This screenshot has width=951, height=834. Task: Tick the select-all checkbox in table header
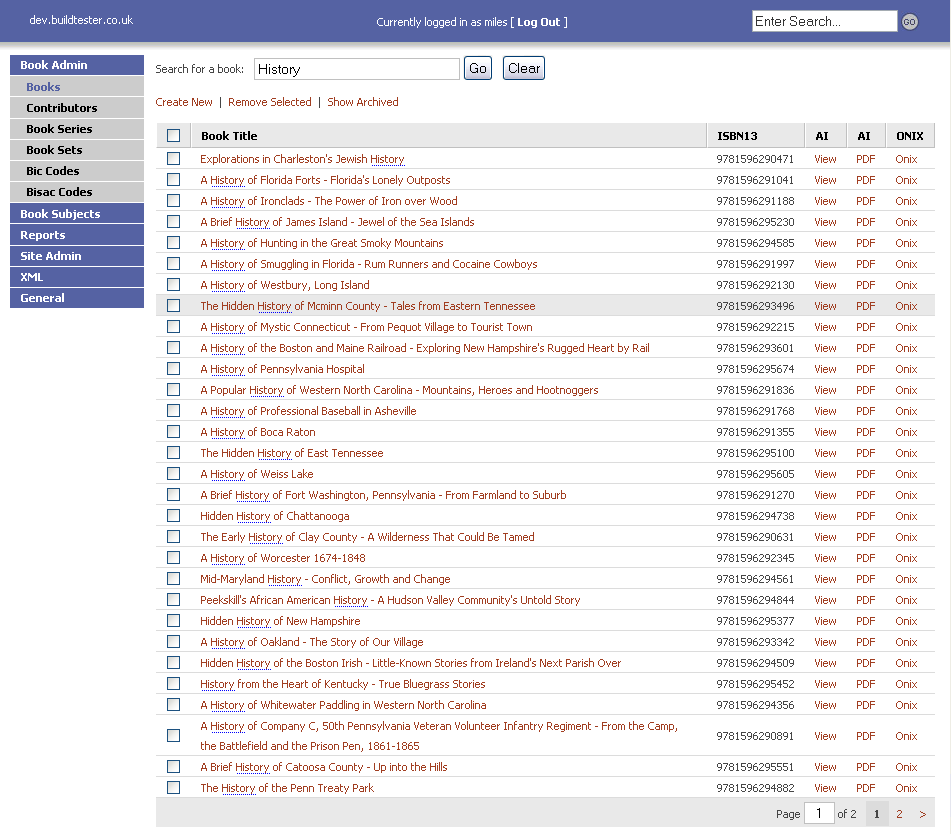173,135
